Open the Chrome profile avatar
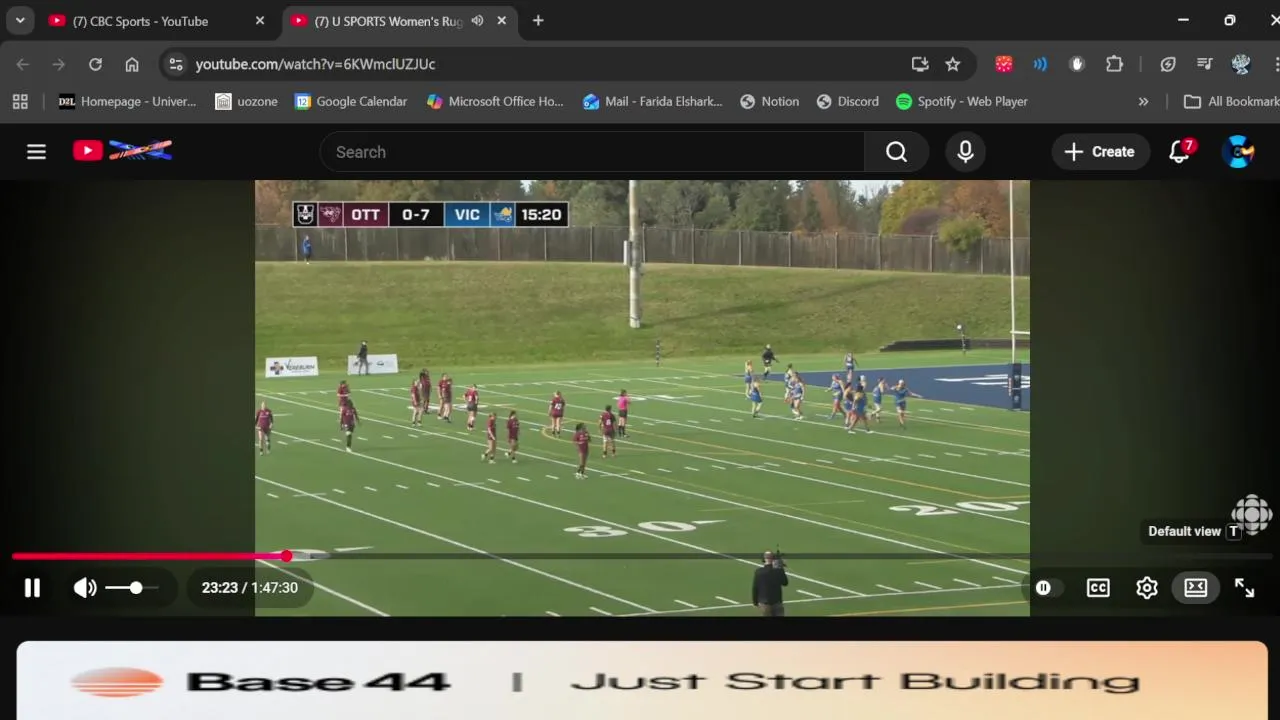This screenshot has height=720, width=1280. pyautogui.click(x=1241, y=64)
